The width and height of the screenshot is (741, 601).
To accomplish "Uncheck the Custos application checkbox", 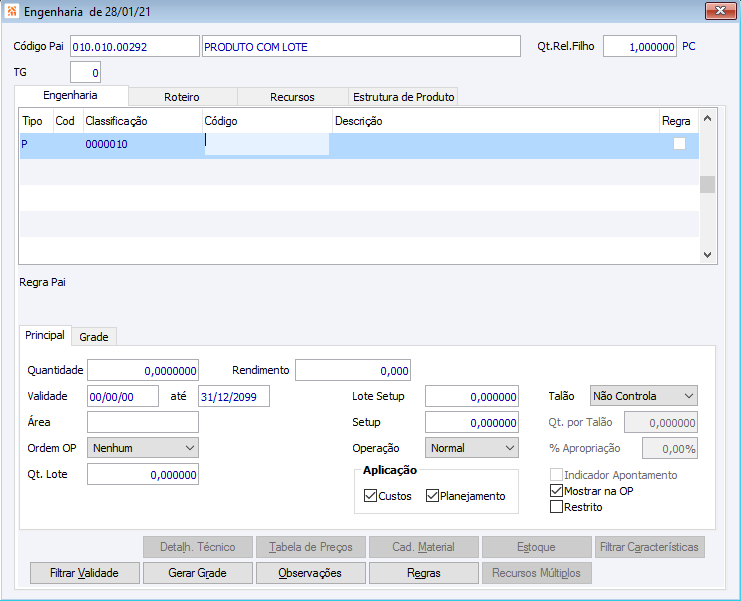I will (370, 496).
